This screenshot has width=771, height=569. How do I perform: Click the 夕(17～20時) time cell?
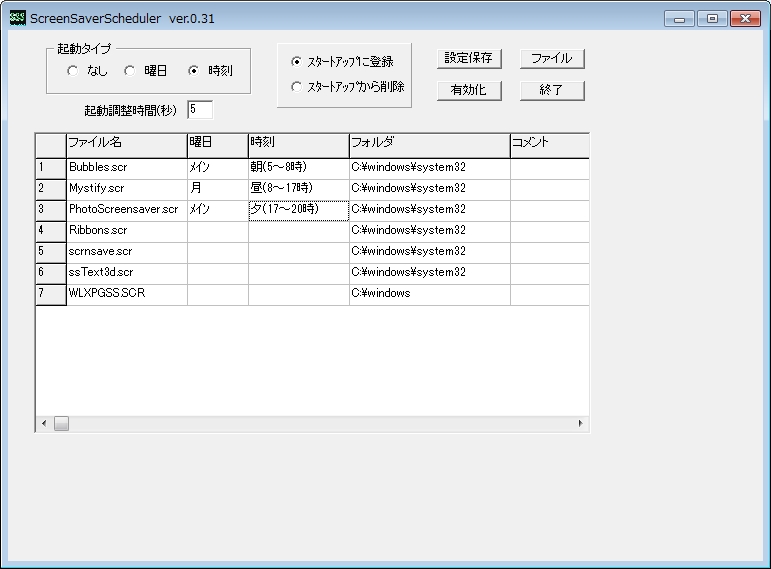pyautogui.click(x=299, y=210)
